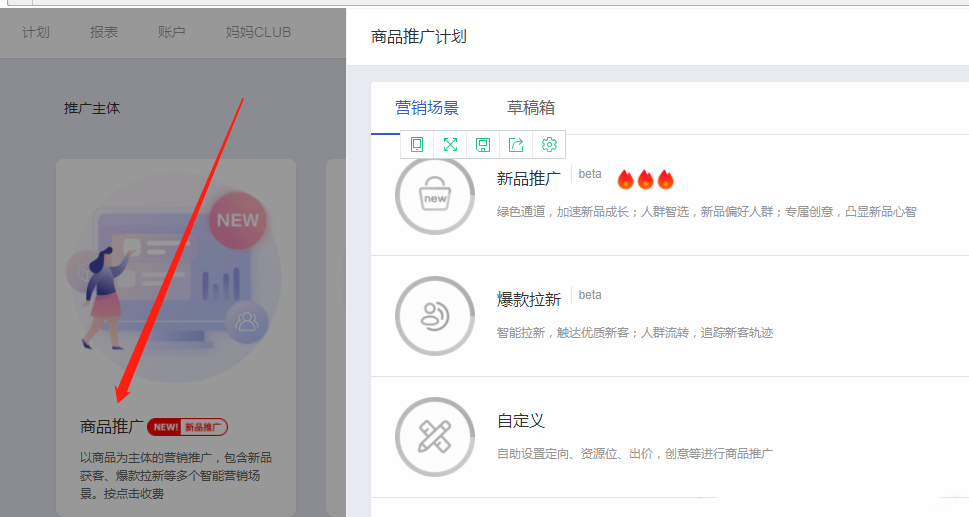Click the 商品推广计划 panel heading

[418, 37]
